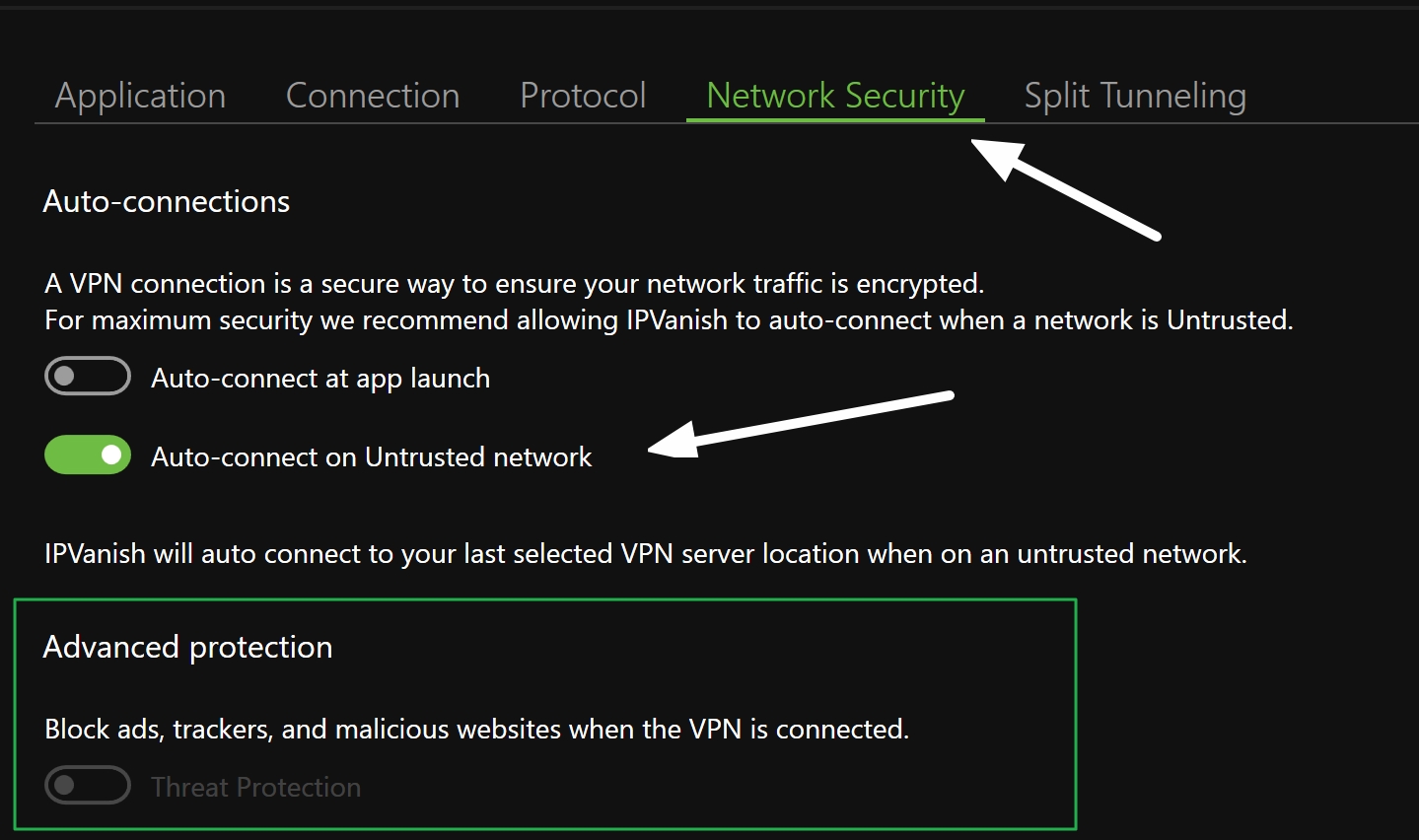Open the Connection settings tab
Viewport: 1419px width, 840px height.
[x=372, y=95]
